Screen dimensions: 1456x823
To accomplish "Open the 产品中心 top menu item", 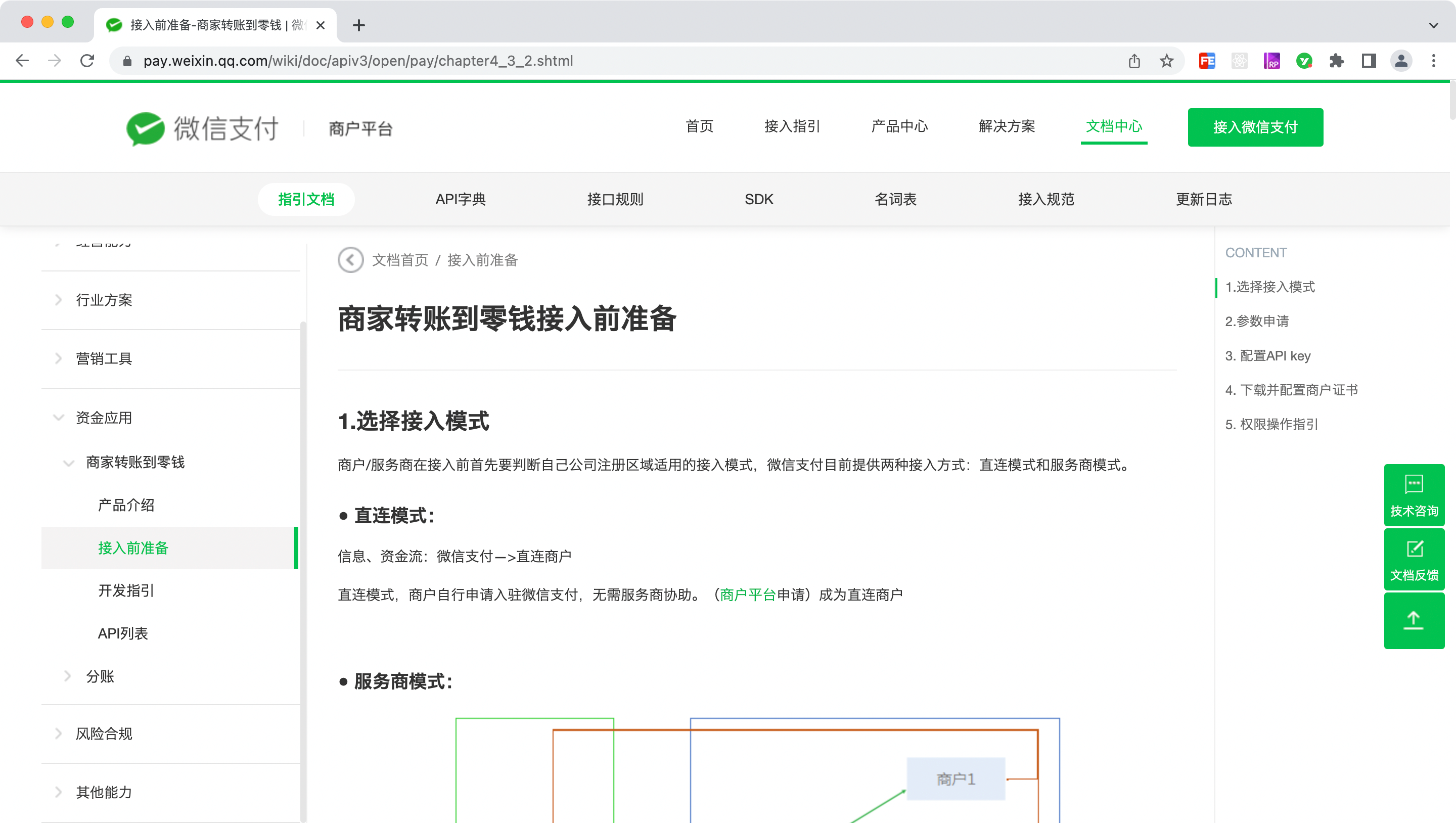I will pos(899,126).
